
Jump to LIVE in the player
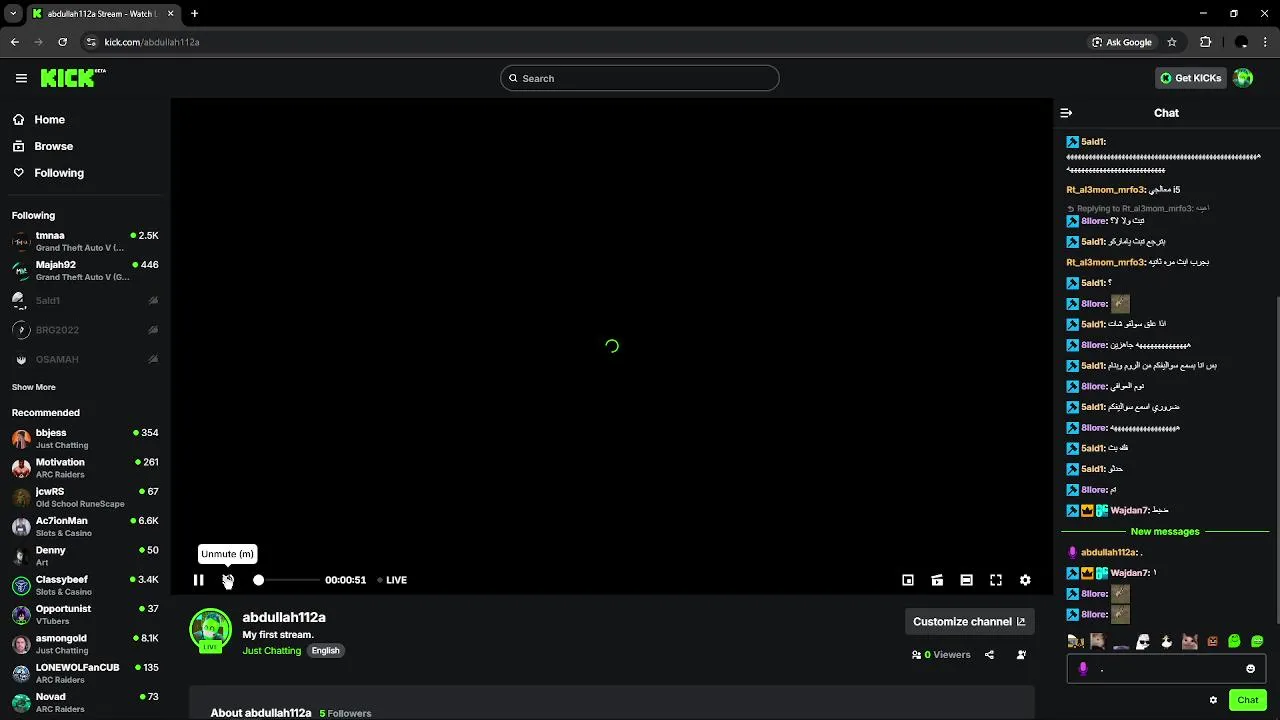(x=392, y=580)
